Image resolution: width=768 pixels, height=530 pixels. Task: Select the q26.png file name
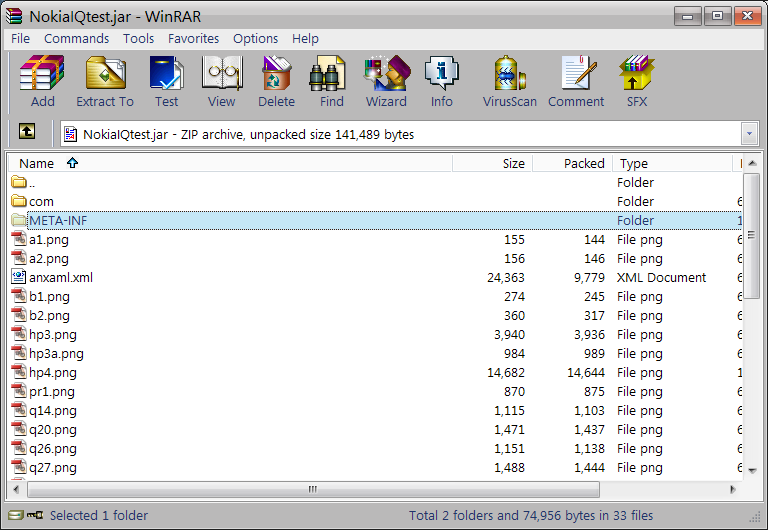[53, 449]
